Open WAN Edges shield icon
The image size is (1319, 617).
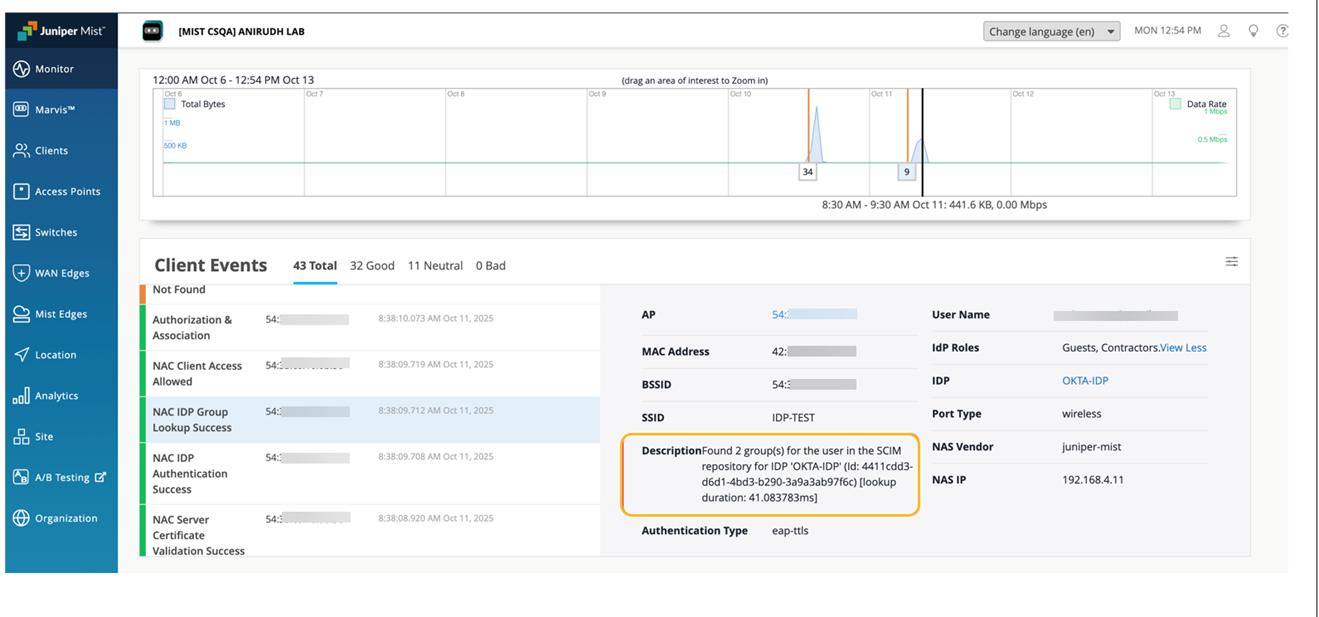point(21,273)
